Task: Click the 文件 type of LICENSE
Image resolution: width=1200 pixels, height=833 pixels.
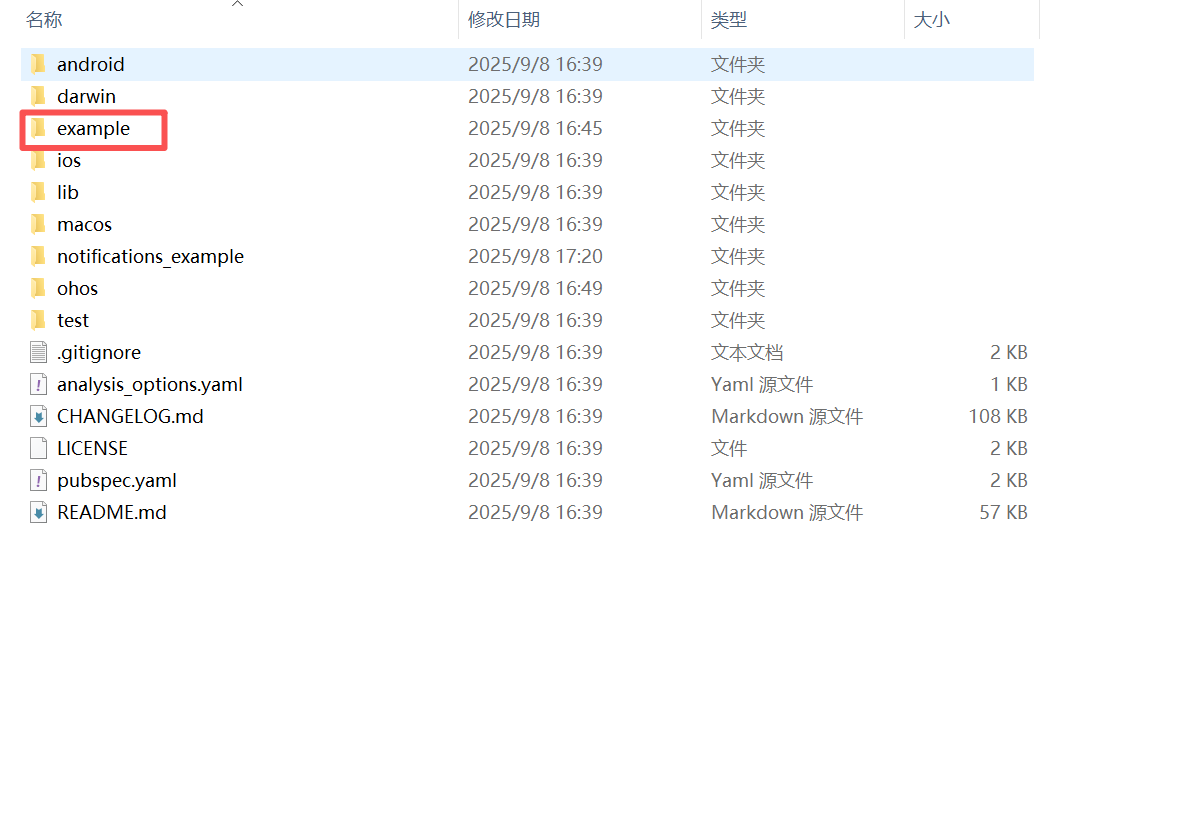Action: coord(729,448)
